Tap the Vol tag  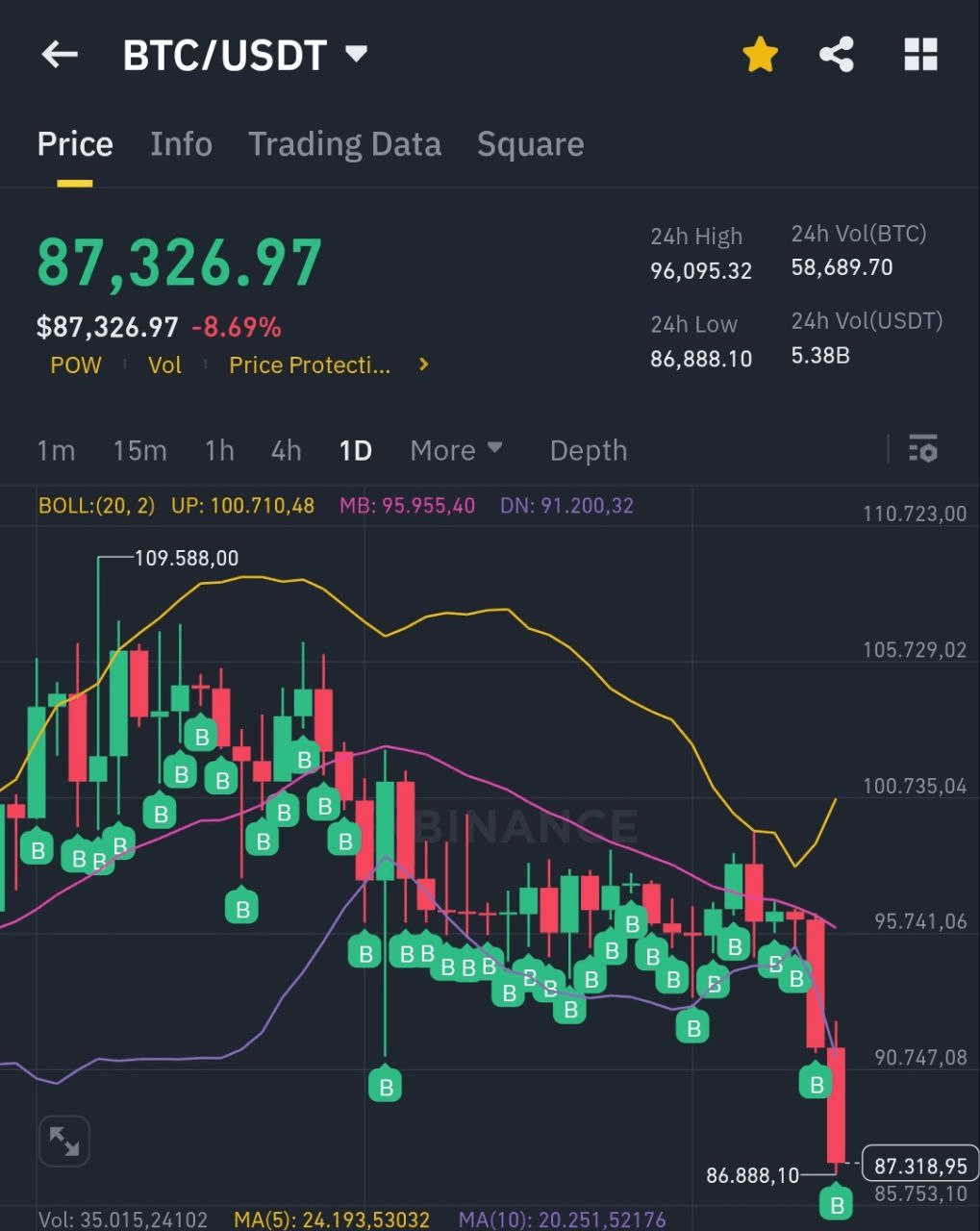[x=164, y=364]
